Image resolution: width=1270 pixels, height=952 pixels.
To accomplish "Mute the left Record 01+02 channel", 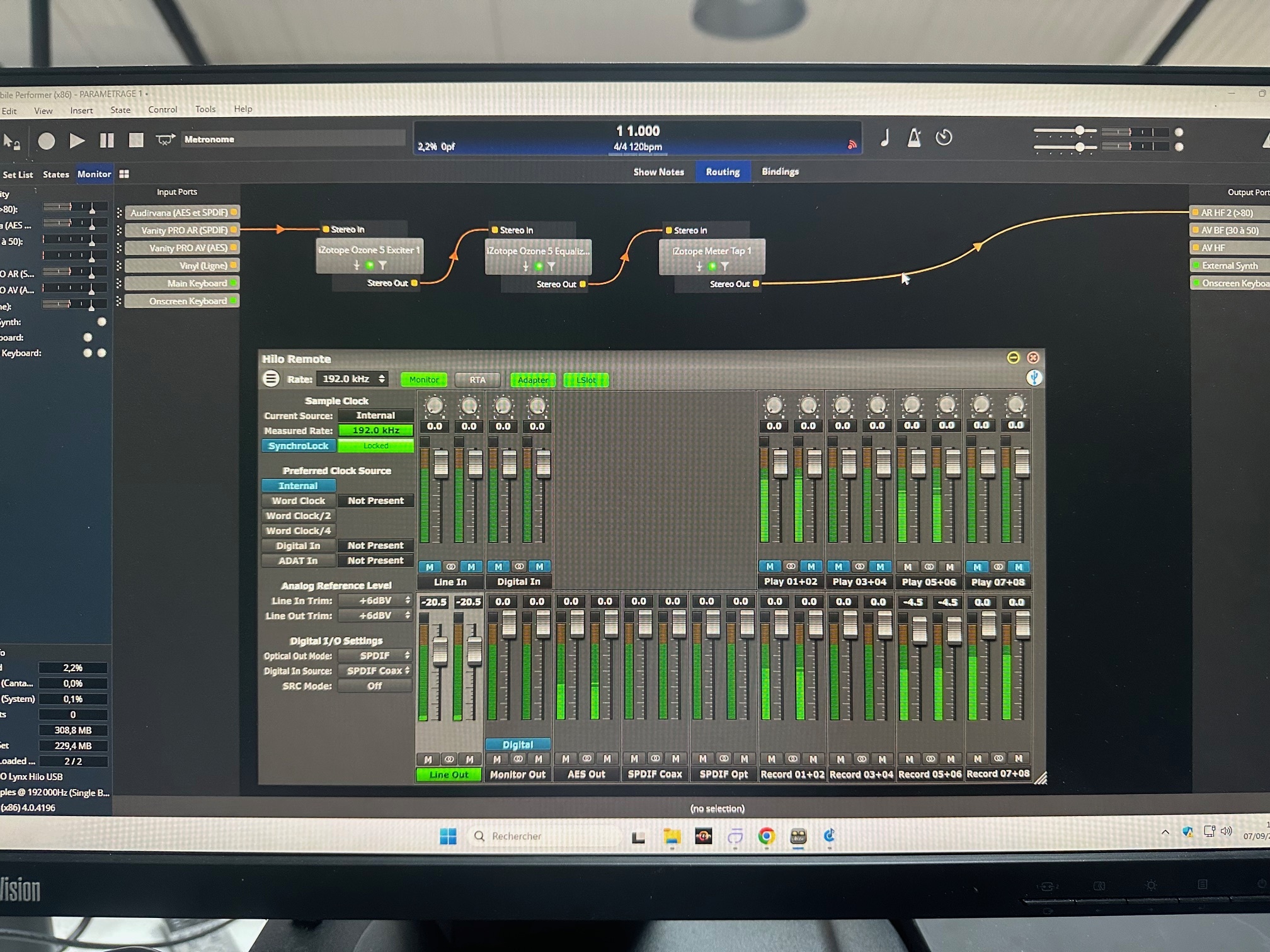I will click(772, 759).
